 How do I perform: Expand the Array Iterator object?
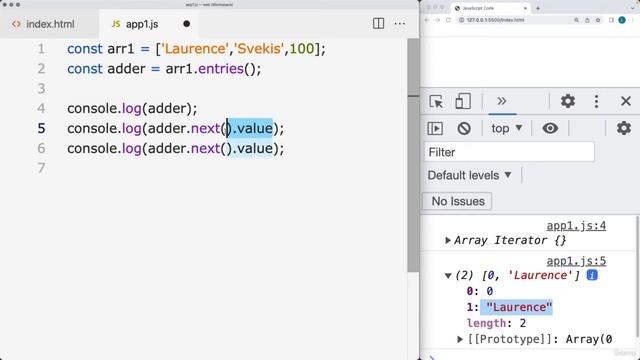point(448,240)
